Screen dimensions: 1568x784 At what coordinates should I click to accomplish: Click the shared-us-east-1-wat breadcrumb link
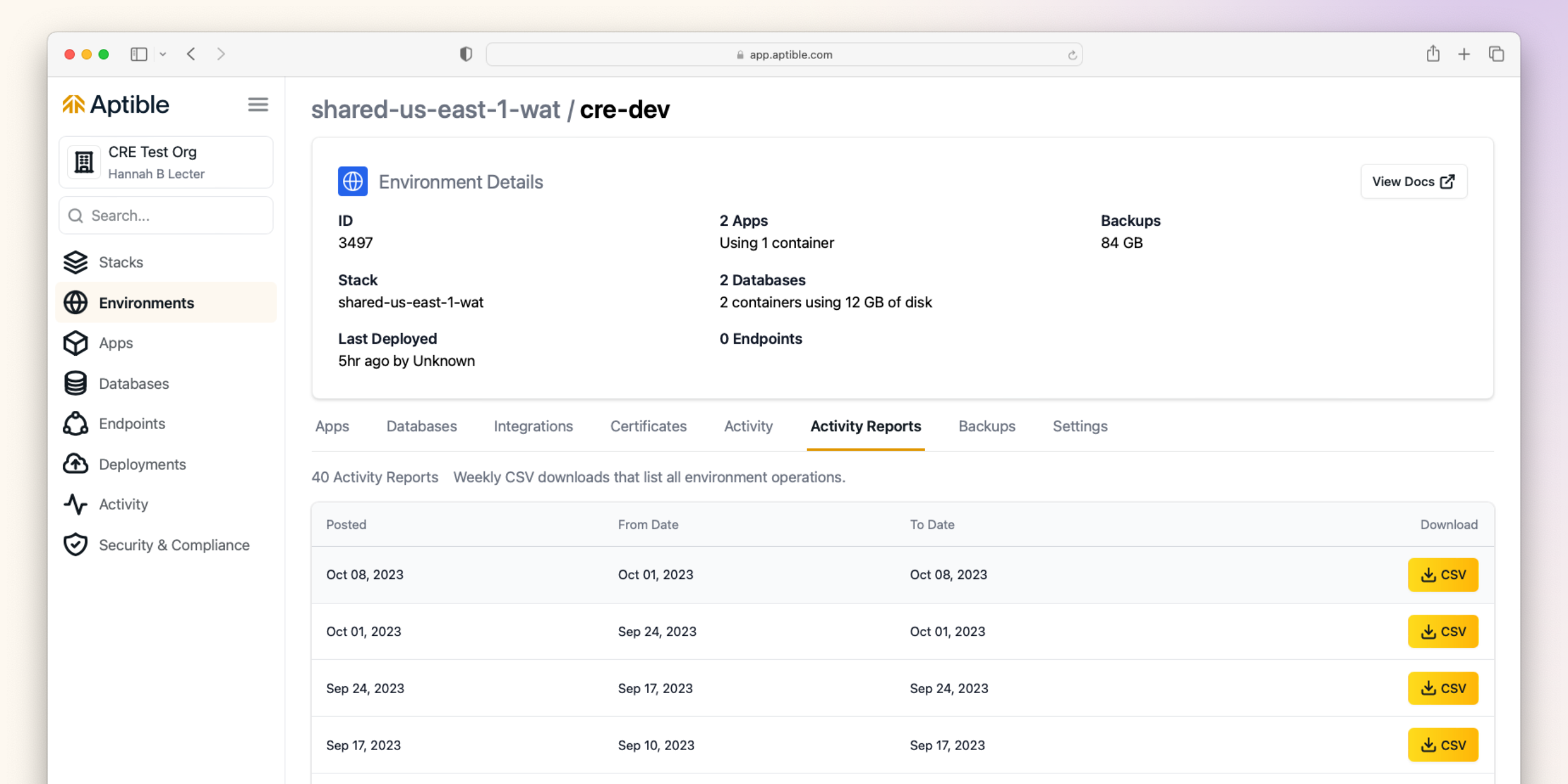point(435,110)
